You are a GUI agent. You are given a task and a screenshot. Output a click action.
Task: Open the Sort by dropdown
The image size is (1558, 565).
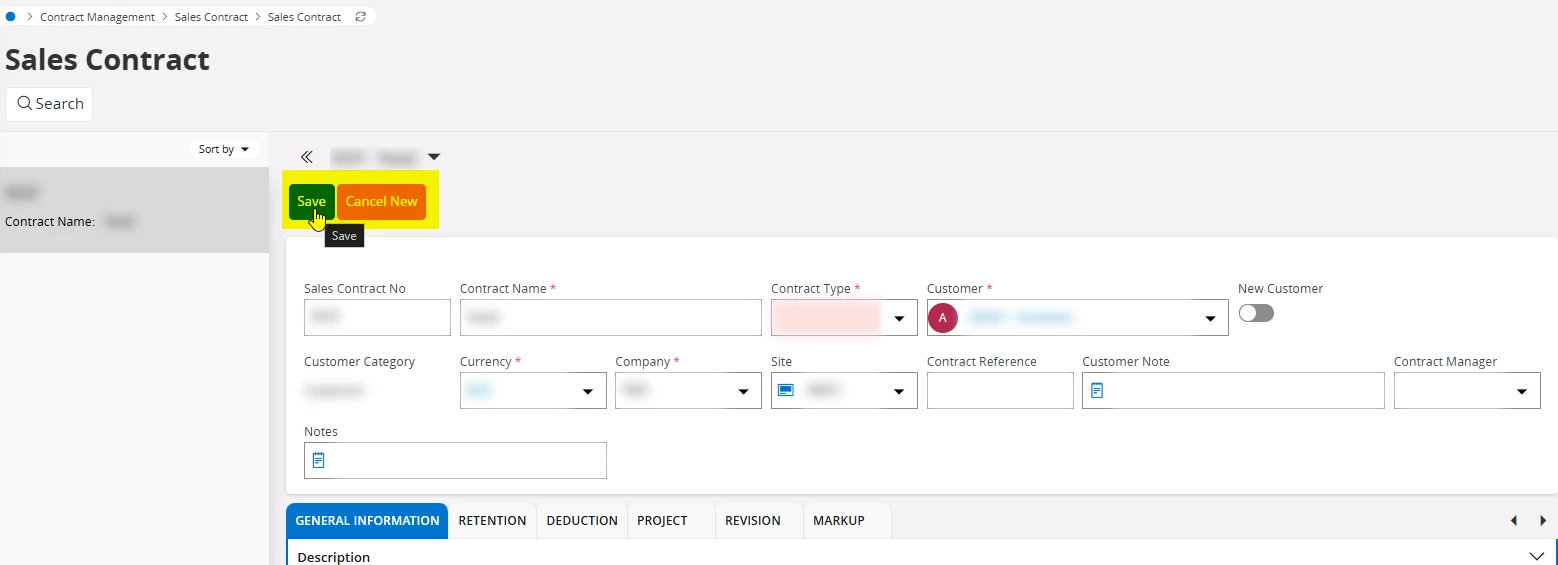click(224, 149)
